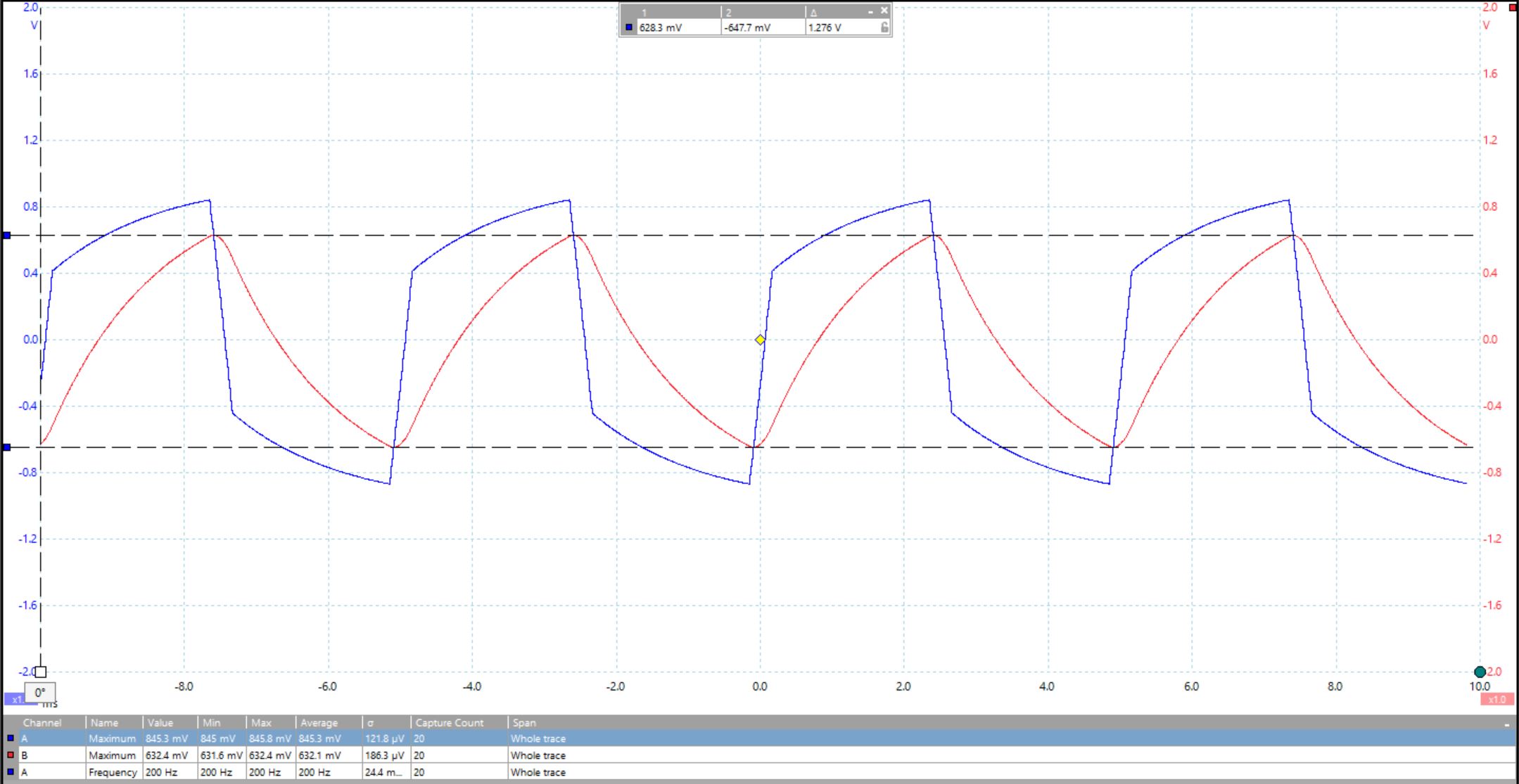
Task: Click the upper cursor handle on the left axis
Action: 6,236
